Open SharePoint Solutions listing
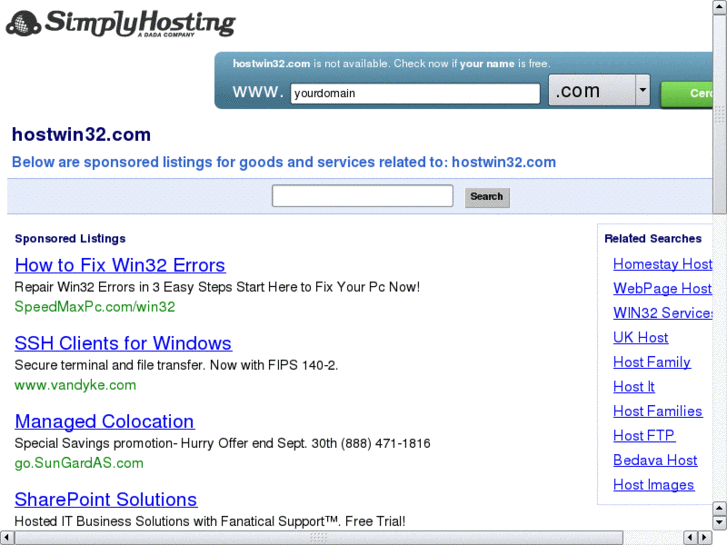Viewport: 727px width, 545px height. click(x=106, y=500)
